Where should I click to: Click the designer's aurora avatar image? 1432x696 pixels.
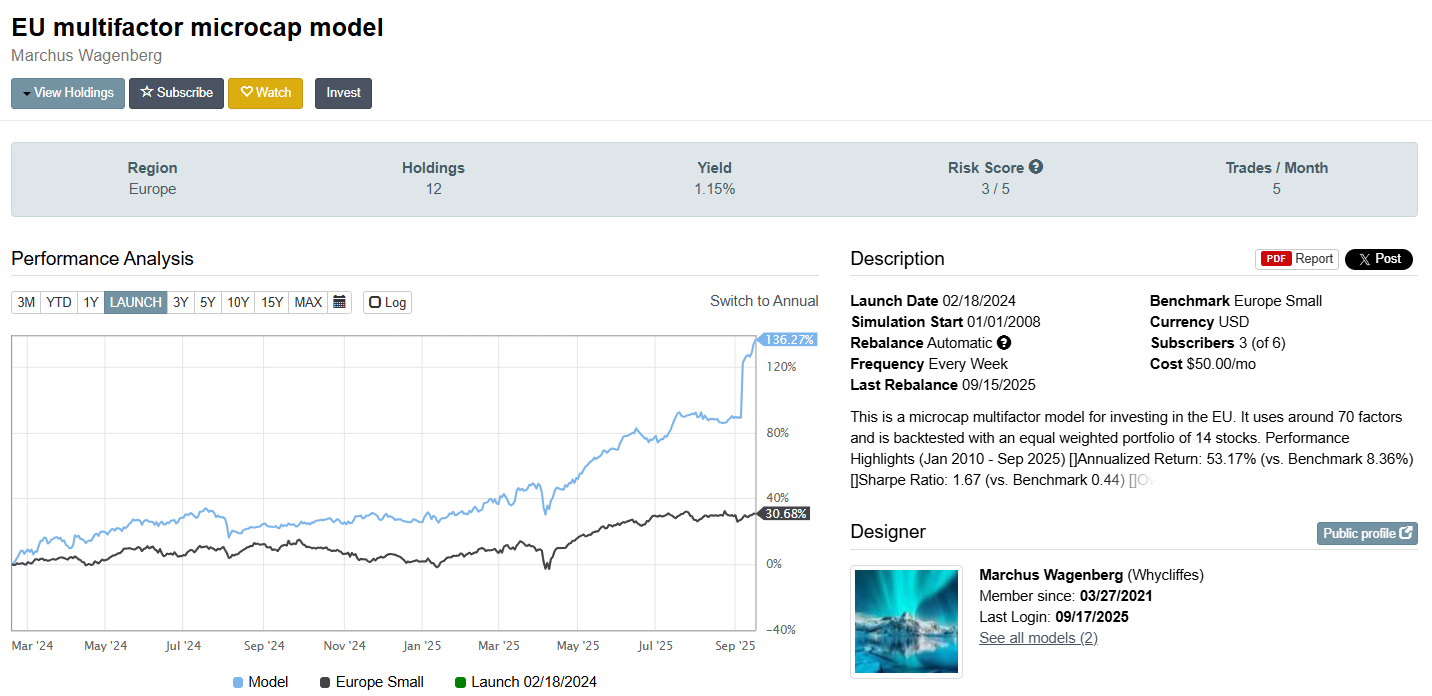pos(906,622)
